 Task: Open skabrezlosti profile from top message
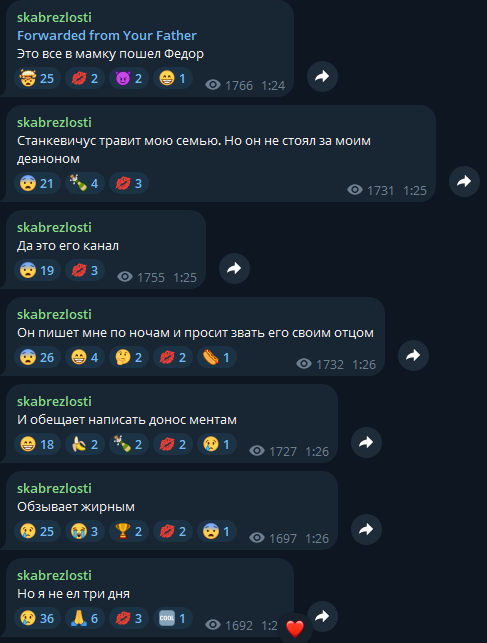click(x=54, y=17)
